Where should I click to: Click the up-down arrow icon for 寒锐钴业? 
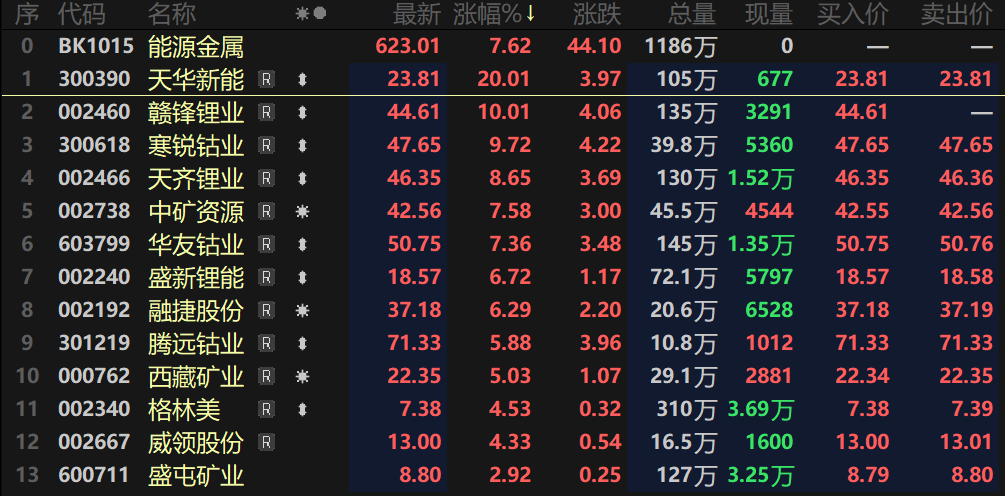click(x=302, y=146)
